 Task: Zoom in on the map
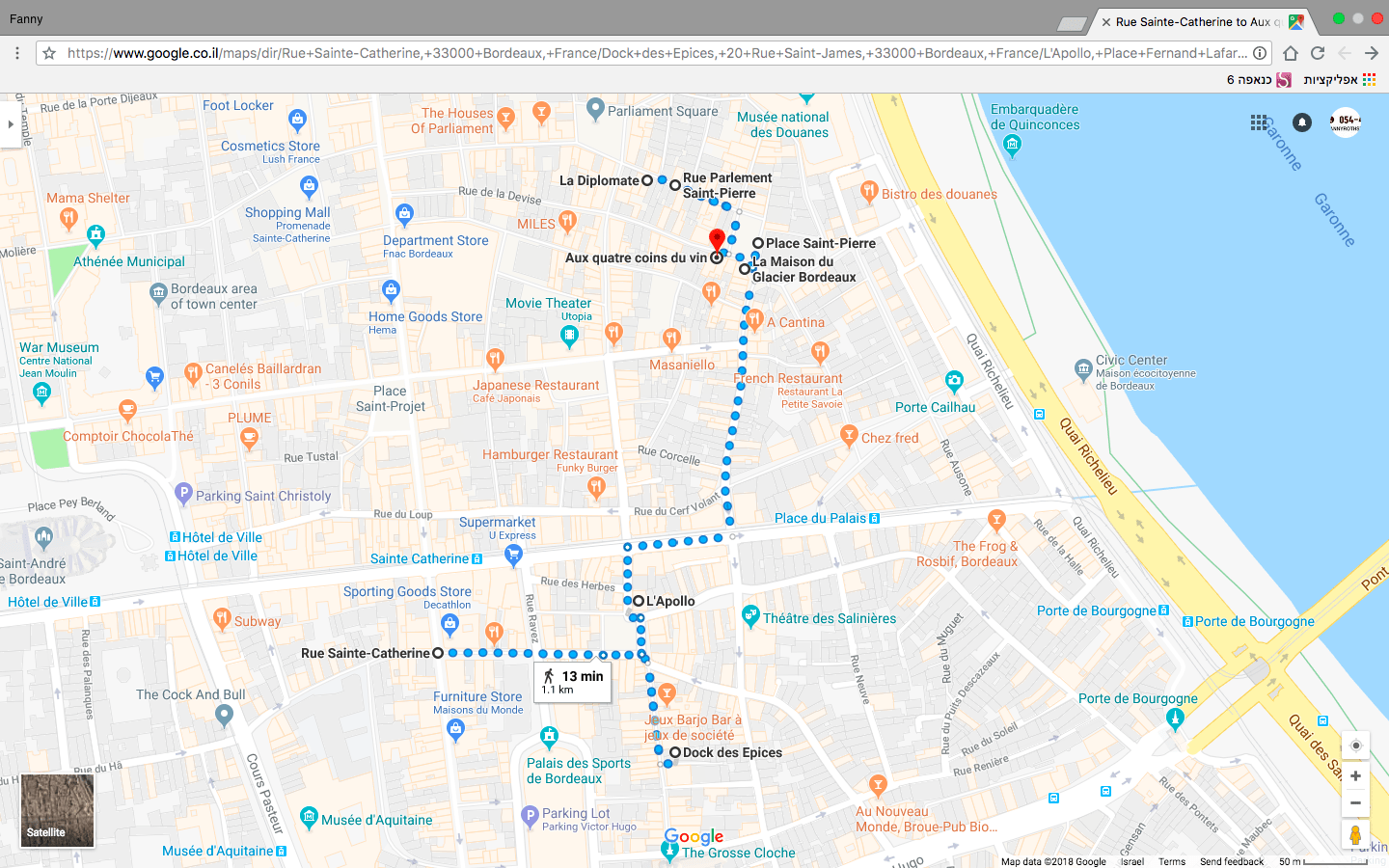(1355, 776)
